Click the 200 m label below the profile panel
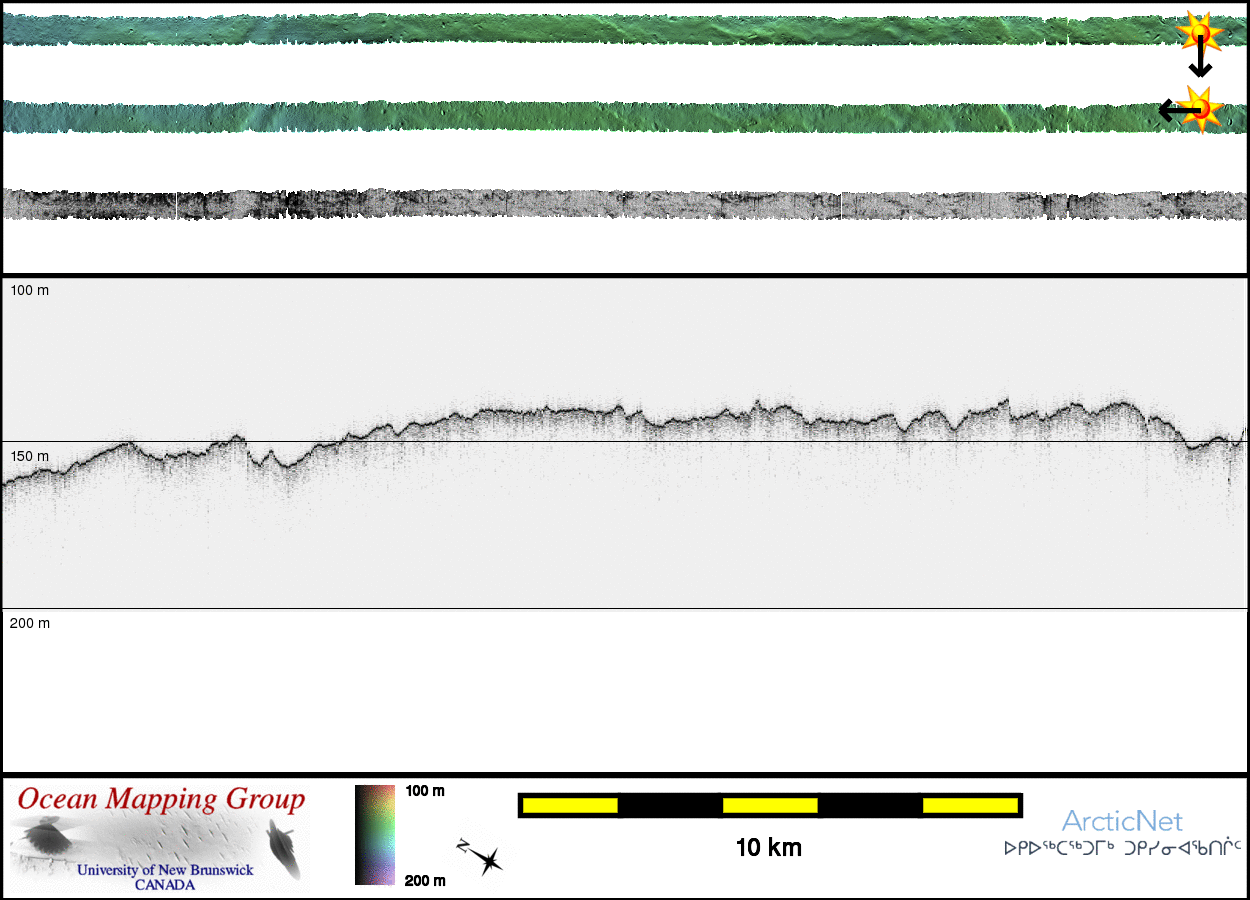 pyautogui.click(x=29, y=623)
